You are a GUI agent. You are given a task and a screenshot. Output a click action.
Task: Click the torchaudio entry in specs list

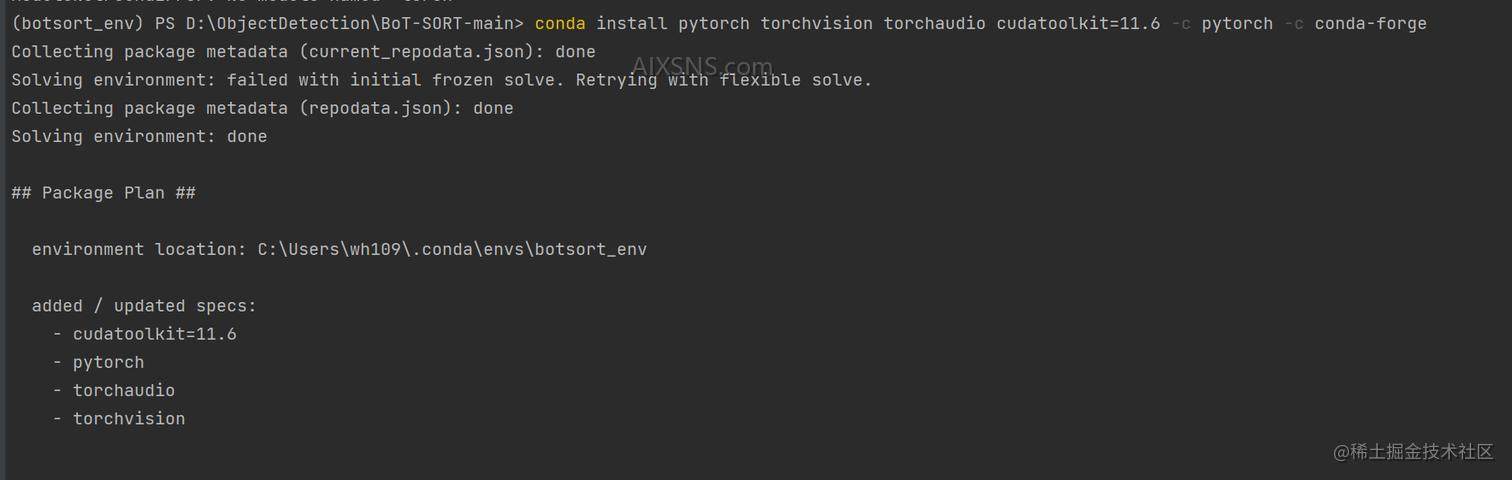123,390
